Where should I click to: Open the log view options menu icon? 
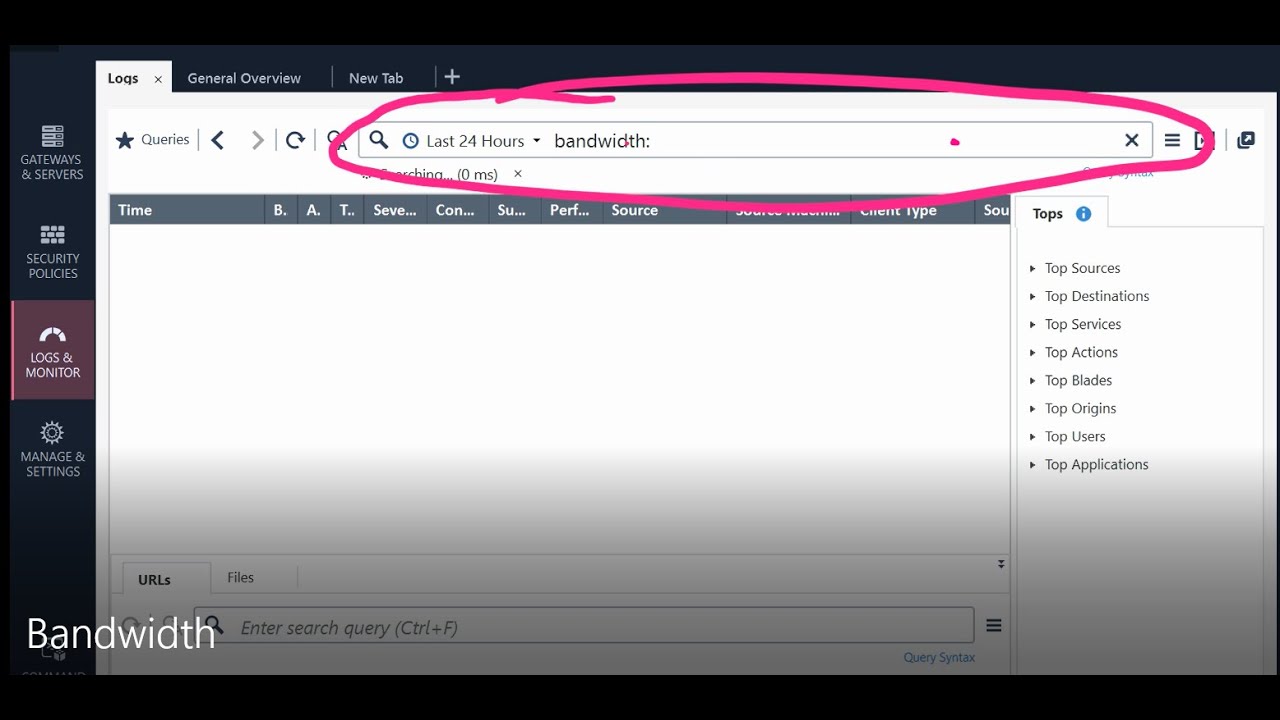(x=1172, y=140)
